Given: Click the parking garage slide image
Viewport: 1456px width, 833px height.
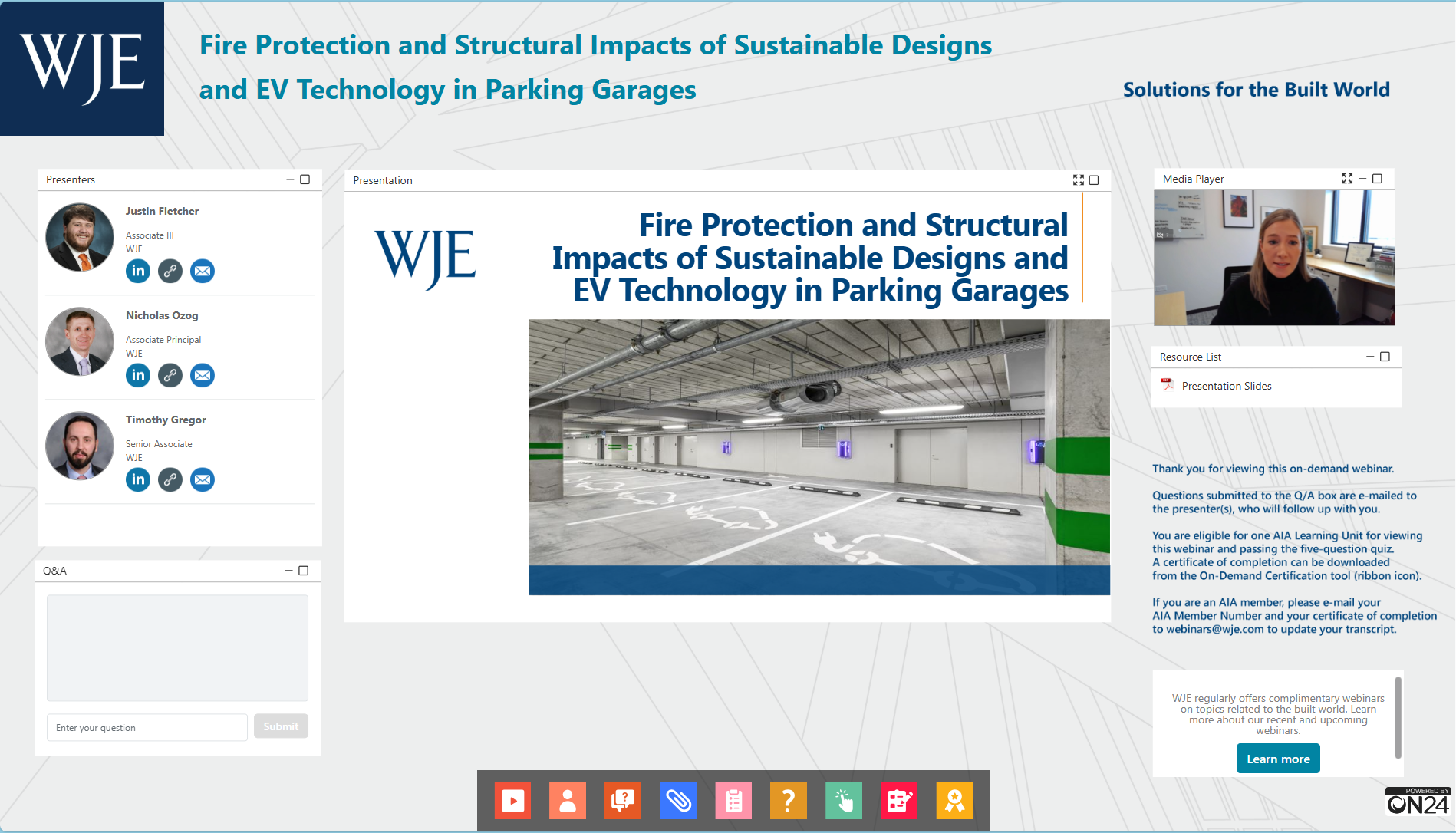Looking at the screenshot, I should (x=819, y=456).
